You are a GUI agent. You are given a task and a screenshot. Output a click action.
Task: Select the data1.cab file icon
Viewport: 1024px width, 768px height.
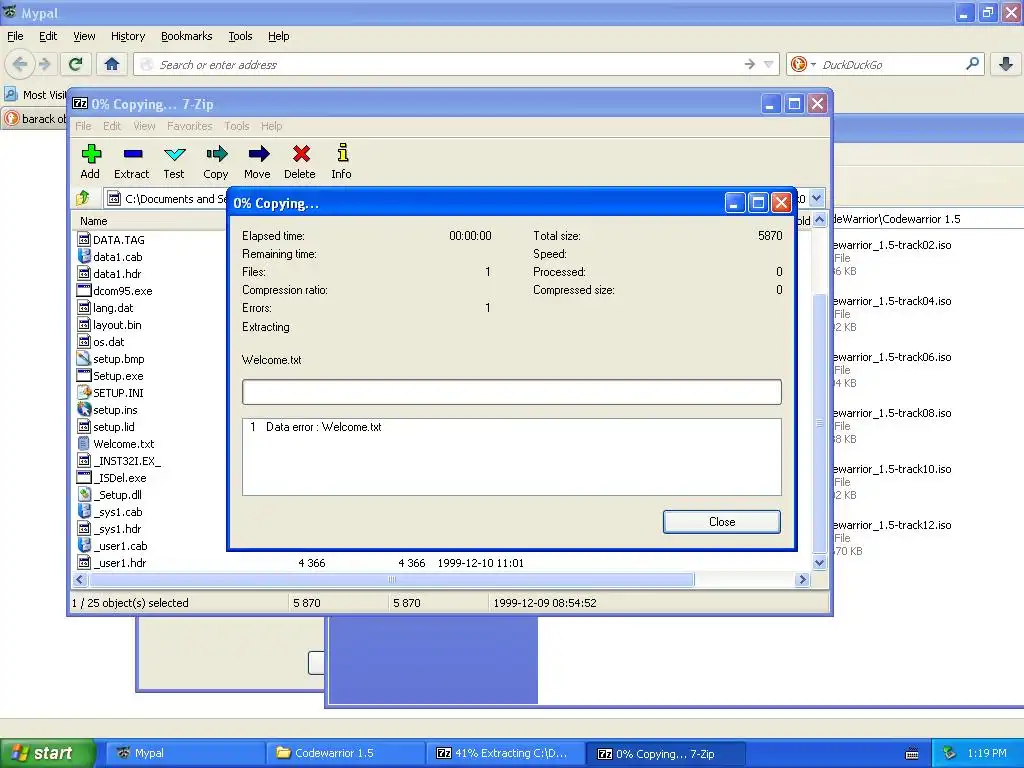pyautogui.click(x=84, y=257)
